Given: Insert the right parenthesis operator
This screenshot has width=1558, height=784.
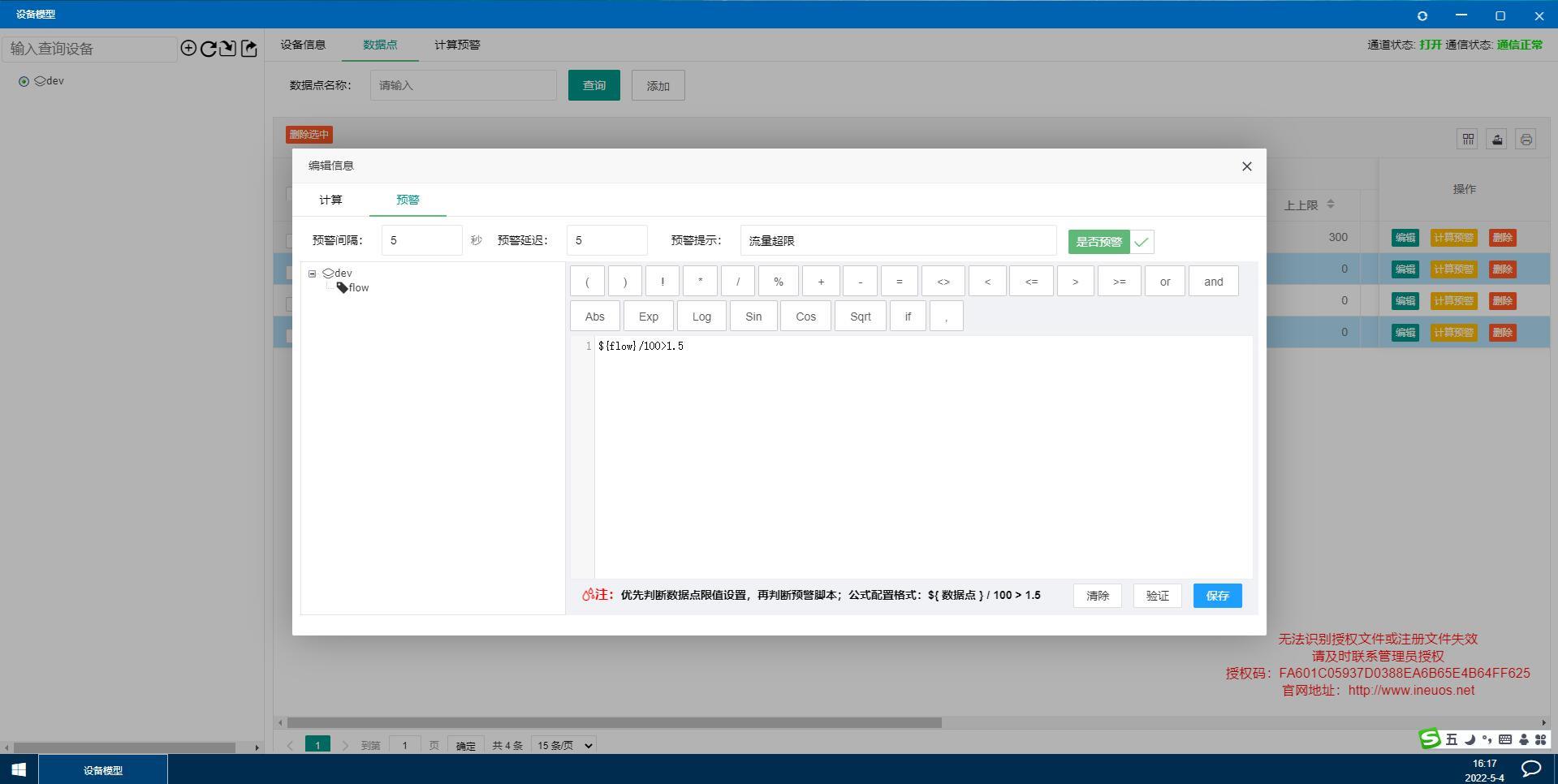Looking at the screenshot, I should pos(624,282).
